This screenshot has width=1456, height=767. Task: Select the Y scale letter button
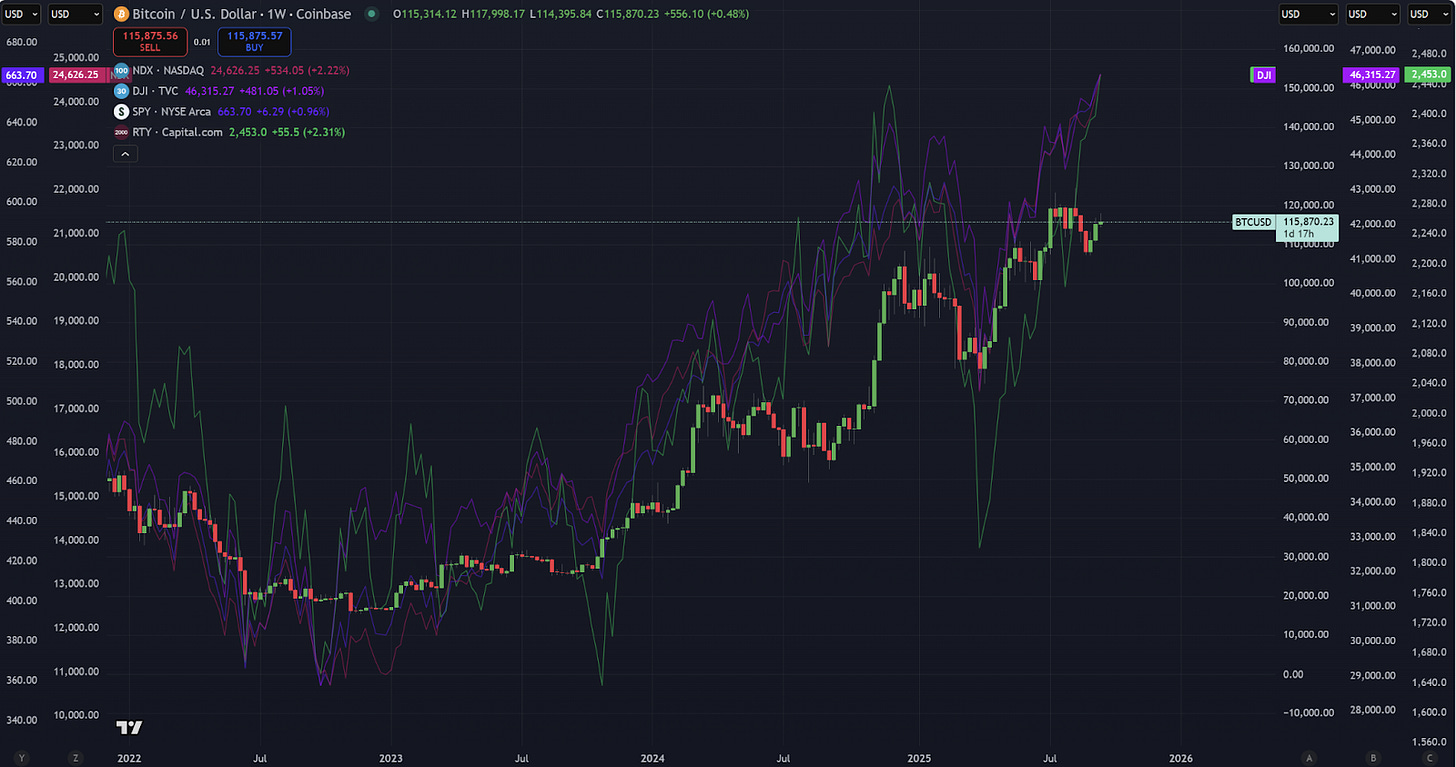tap(22, 757)
